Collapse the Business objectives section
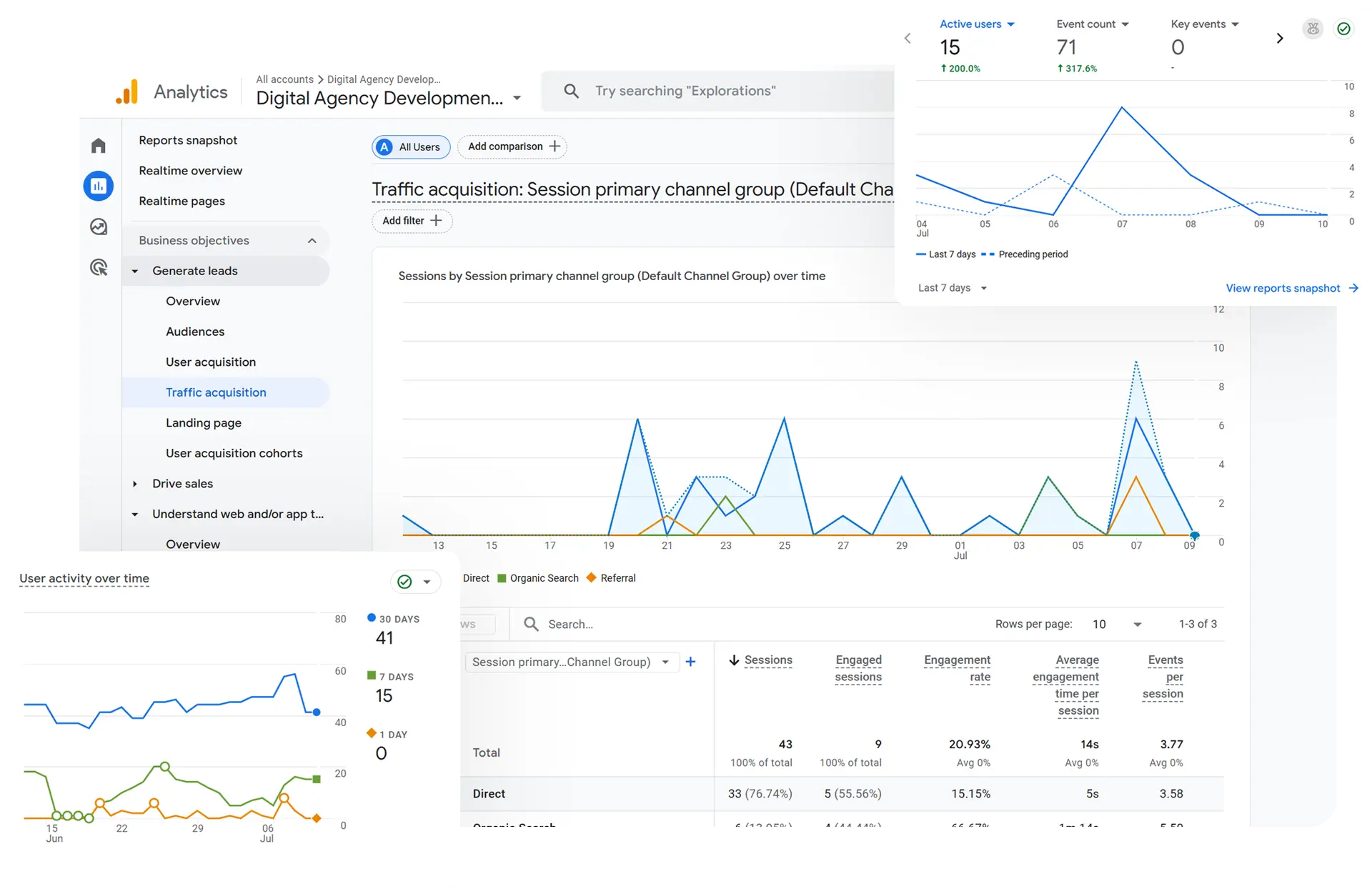 pos(312,241)
